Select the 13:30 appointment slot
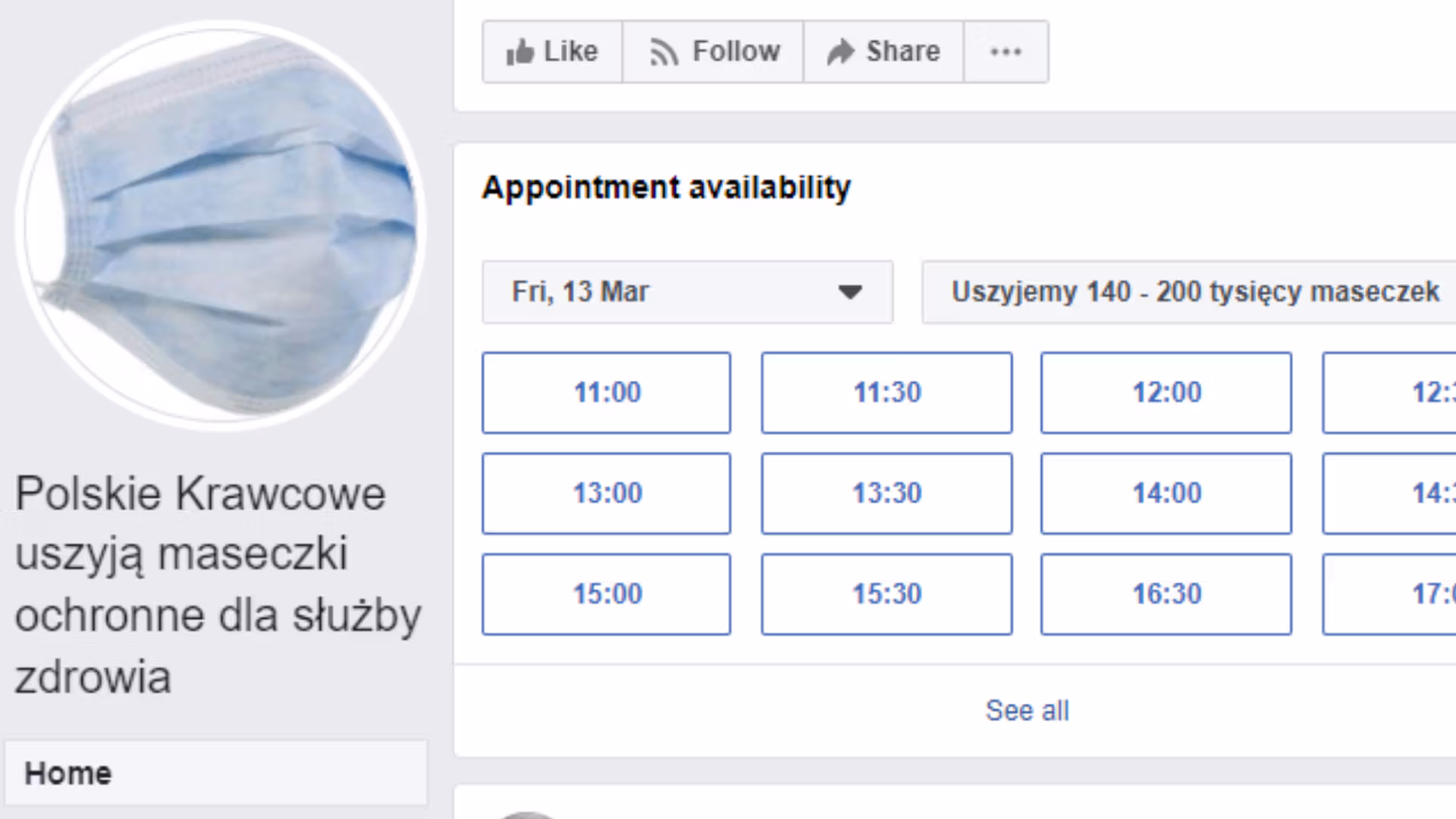The width and height of the screenshot is (1456, 819). [x=886, y=494]
